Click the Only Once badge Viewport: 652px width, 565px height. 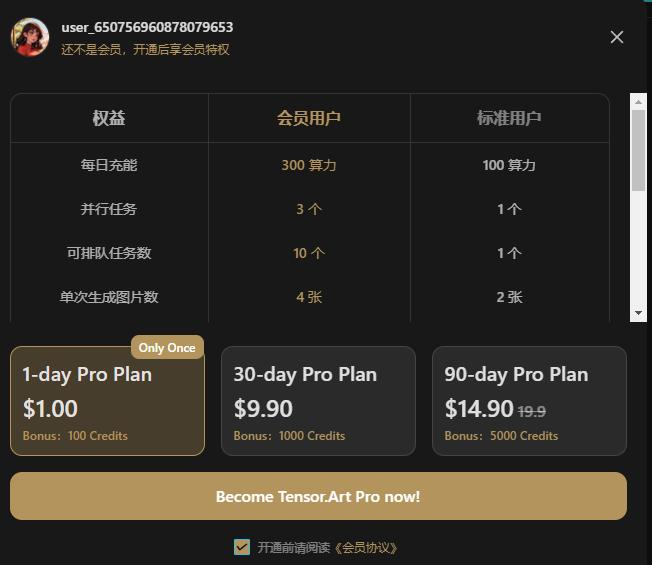point(167,348)
